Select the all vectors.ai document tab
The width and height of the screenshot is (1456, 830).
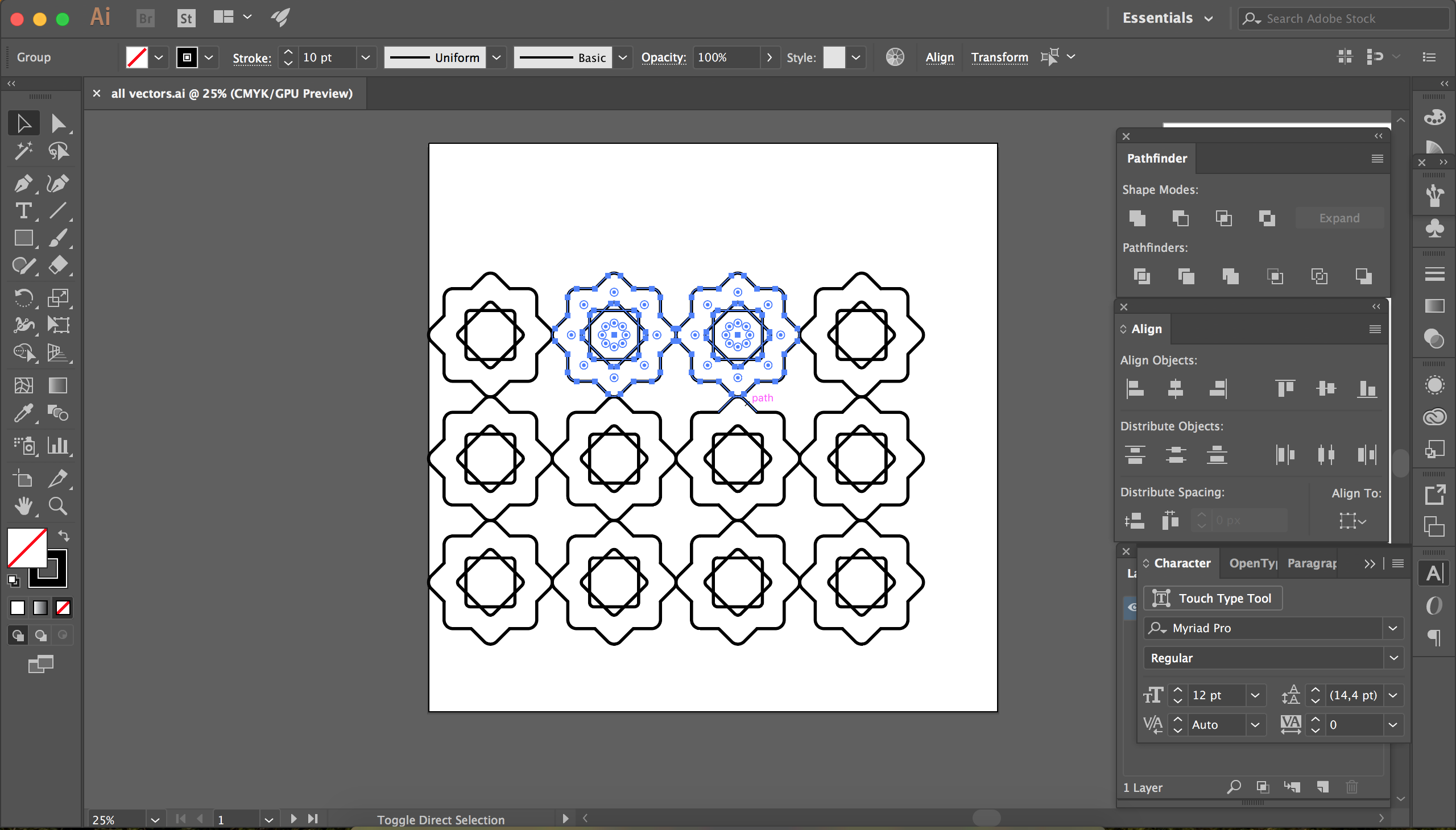(x=231, y=93)
